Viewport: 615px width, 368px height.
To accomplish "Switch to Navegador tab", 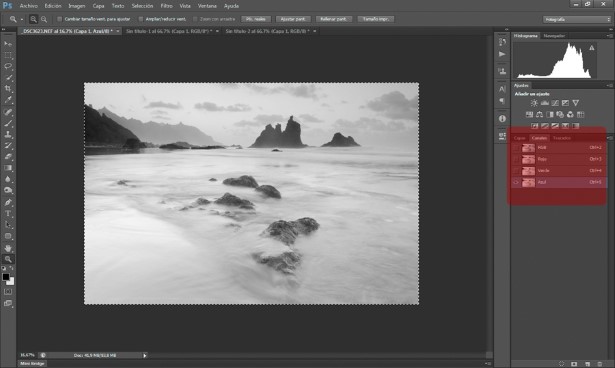I will [x=554, y=36].
